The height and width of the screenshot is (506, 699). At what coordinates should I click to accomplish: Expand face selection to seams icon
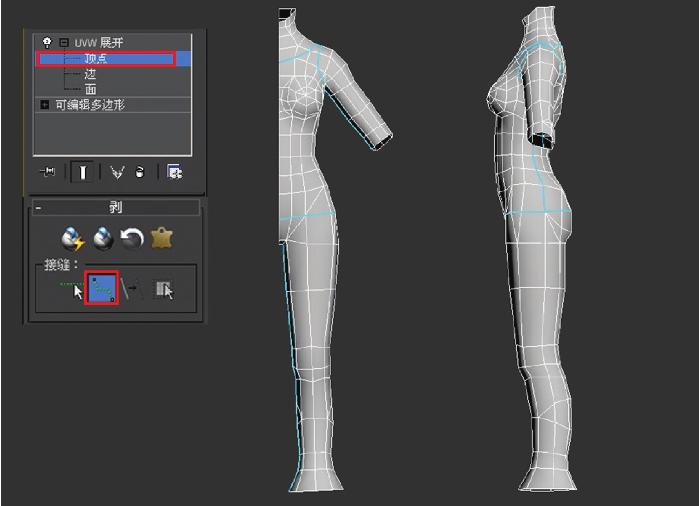click(164, 289)
